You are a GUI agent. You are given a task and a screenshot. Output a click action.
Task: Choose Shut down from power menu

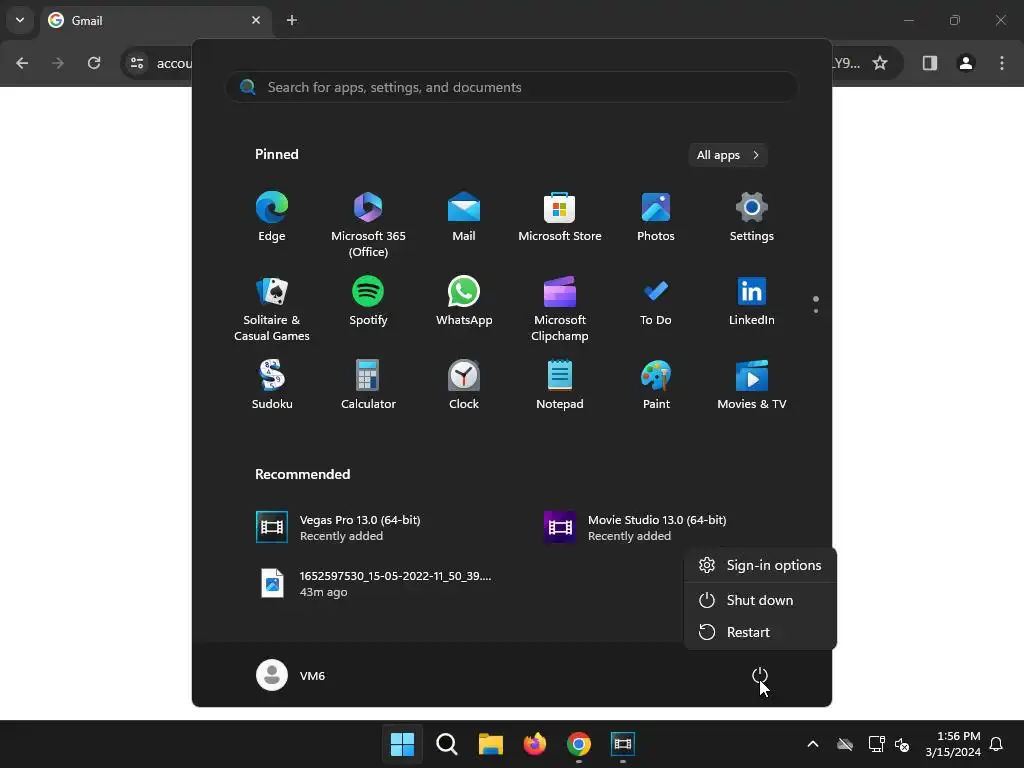pos(760,600)
